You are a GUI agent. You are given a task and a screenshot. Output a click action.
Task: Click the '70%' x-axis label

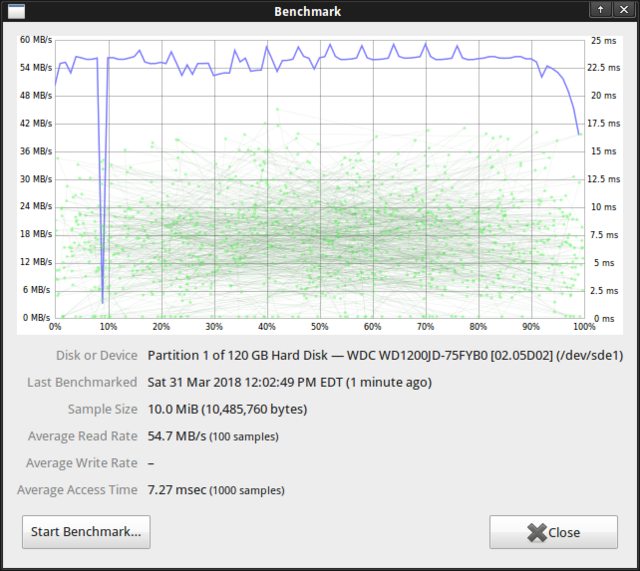tap(425, 327)
